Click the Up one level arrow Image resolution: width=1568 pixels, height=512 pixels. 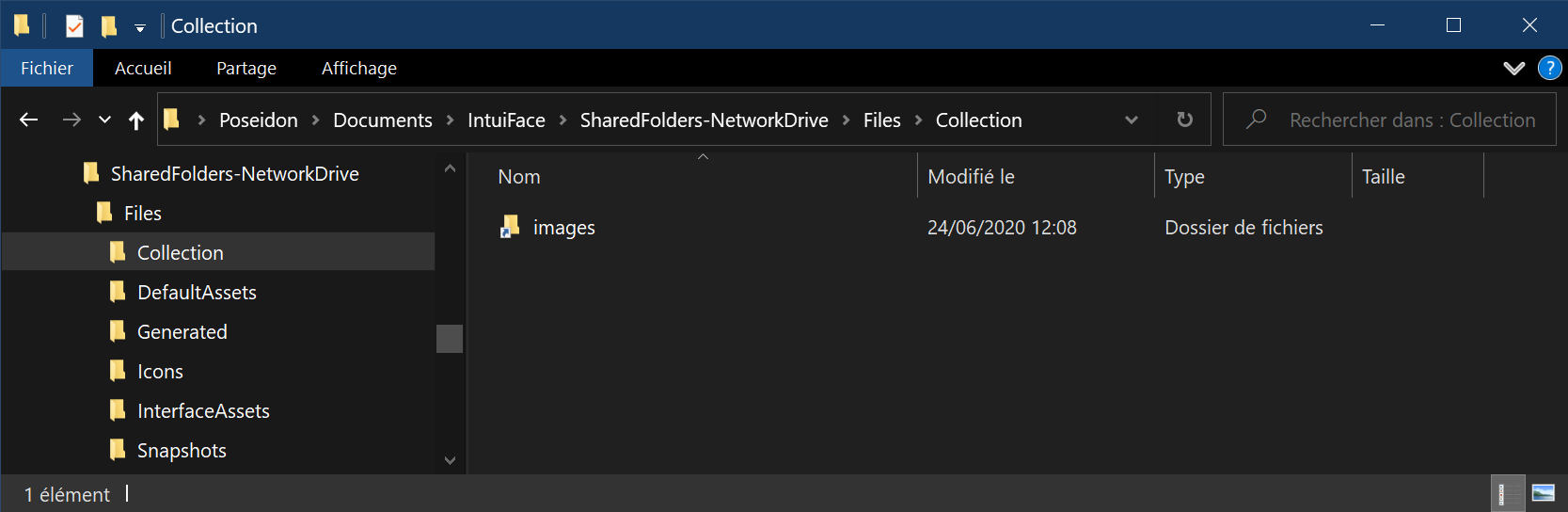[x=136, y=120]
